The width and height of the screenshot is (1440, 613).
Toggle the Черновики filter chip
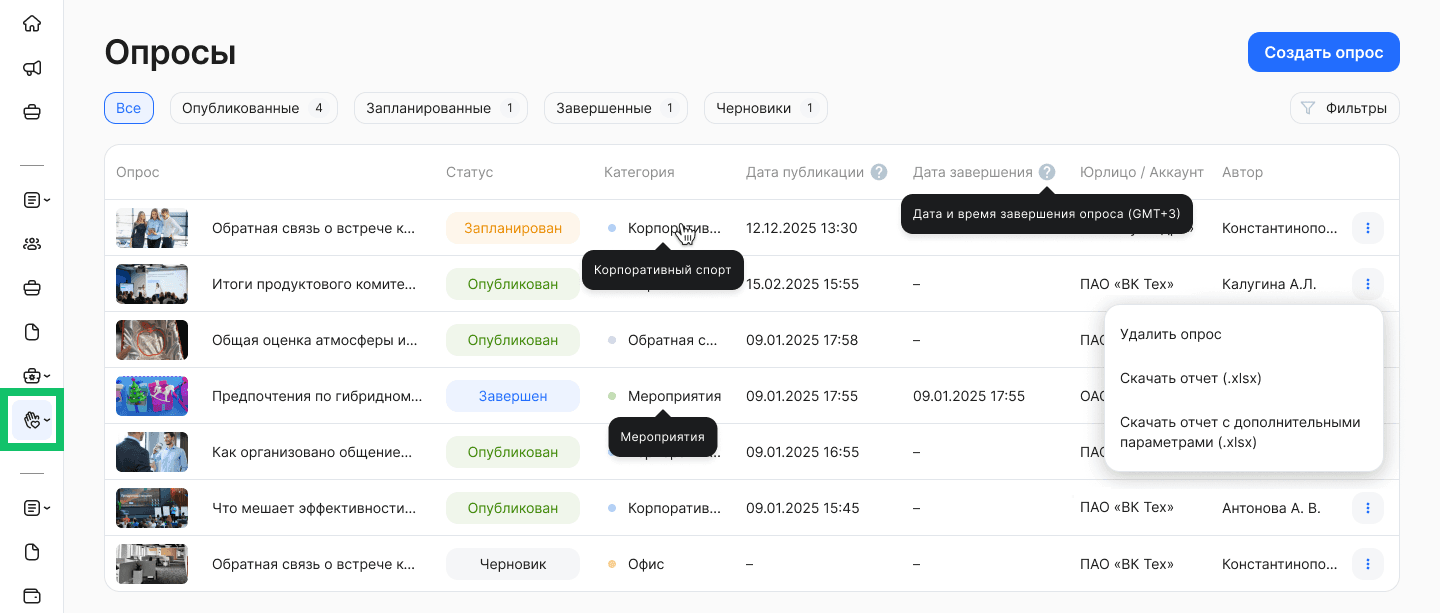[765, 107]
